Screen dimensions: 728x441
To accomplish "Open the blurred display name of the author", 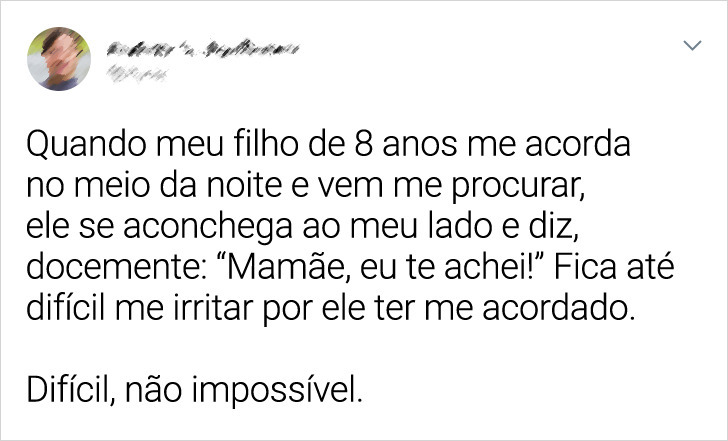I will 203,49.
